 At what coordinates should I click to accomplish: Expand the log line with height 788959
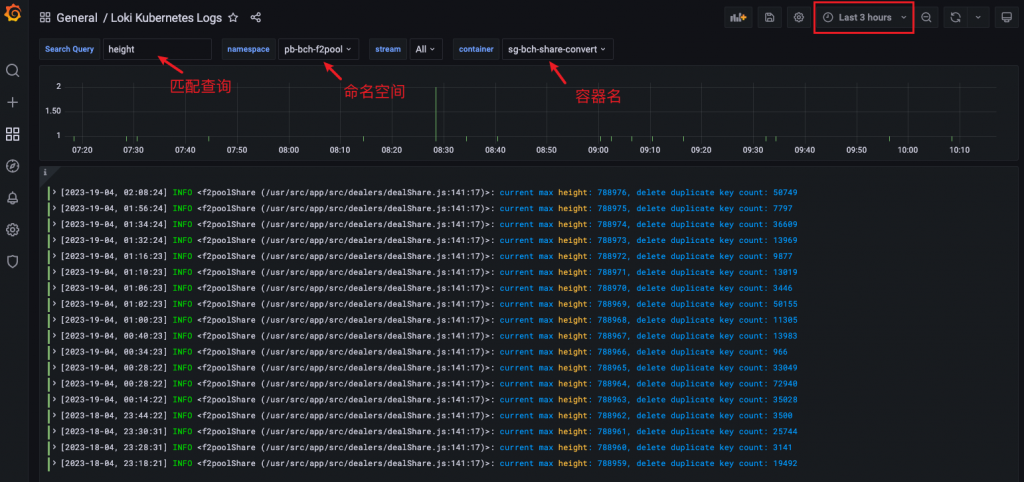55,463
